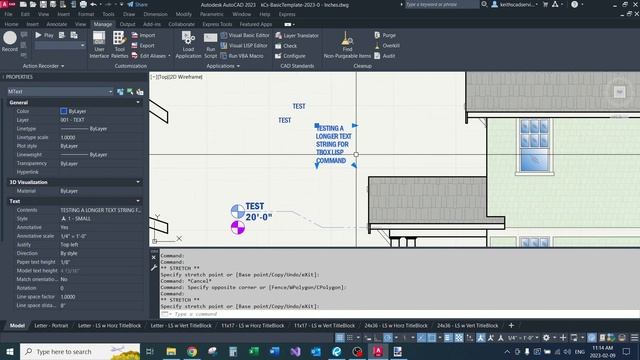Viewport: 640px width, 360px height.
Task: Click Find Non-Purgeable Items
Action: (x=347, y=45)
